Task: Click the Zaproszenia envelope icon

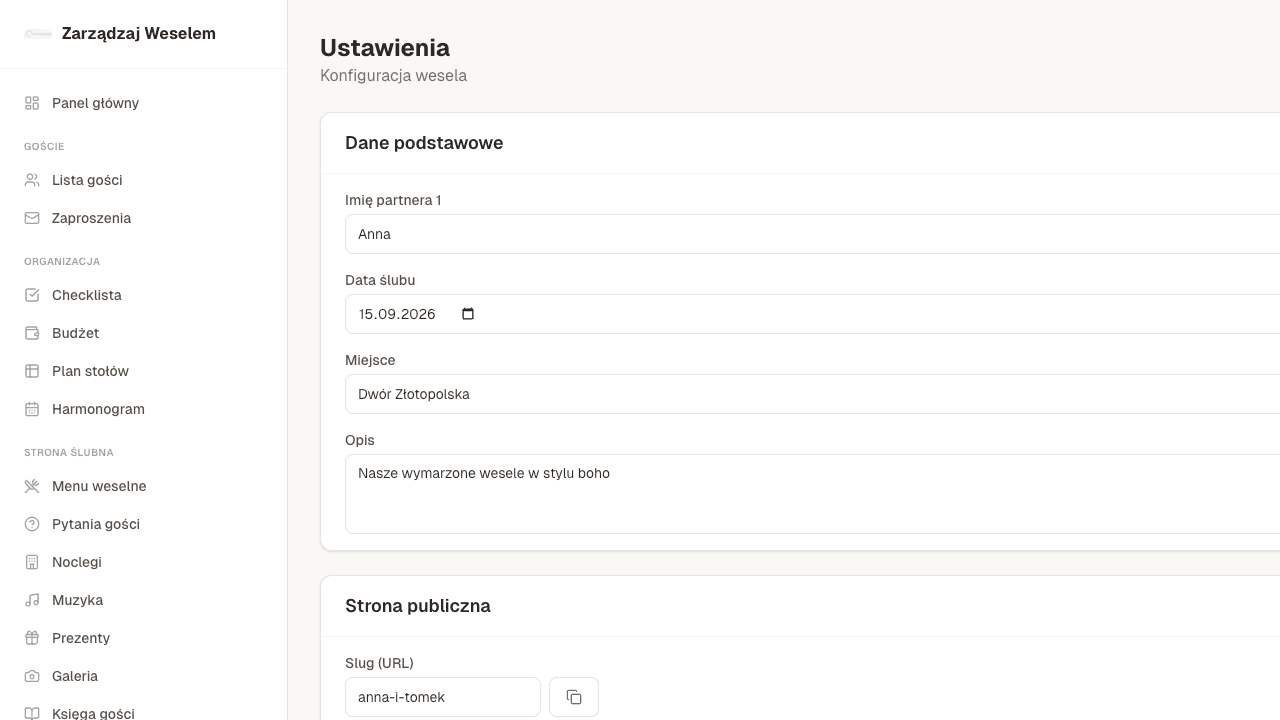Action: pos(31,218)
